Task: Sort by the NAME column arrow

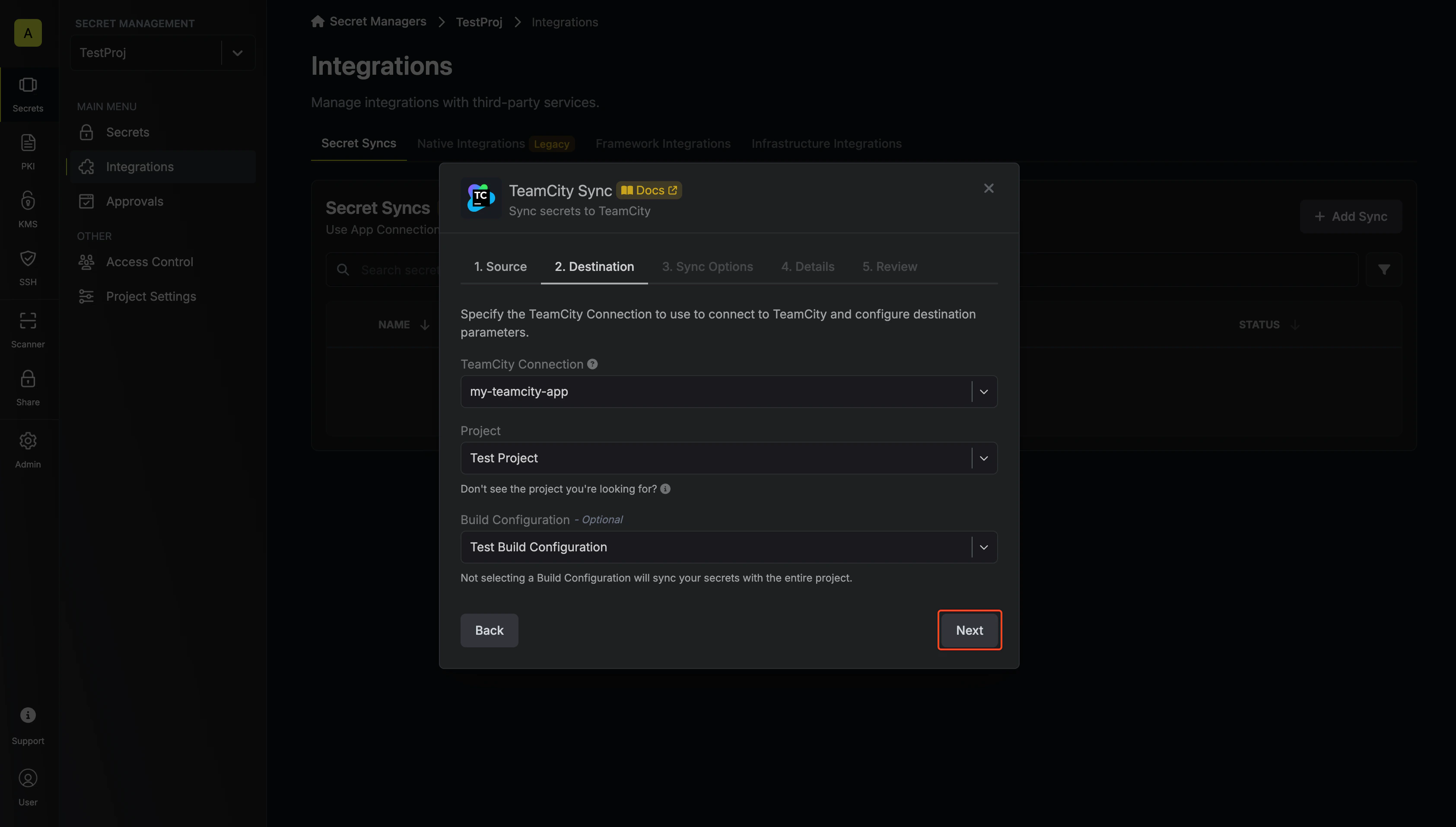Action: pyautogui.click(x=425, y=325)
